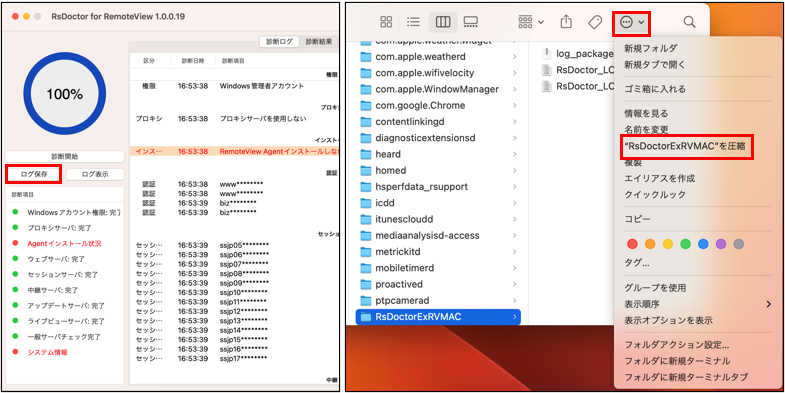Expand the 表示順序 submenu arrow
Viewport: 785px width, 393px height.
[x=768, y=304]
